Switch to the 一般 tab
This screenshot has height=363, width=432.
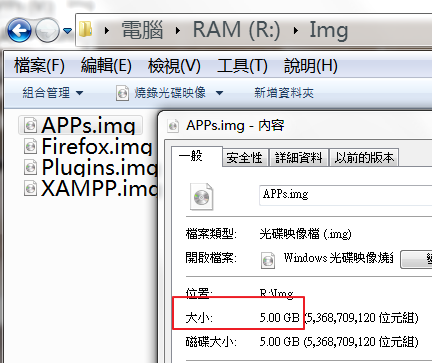click(196, 156)
